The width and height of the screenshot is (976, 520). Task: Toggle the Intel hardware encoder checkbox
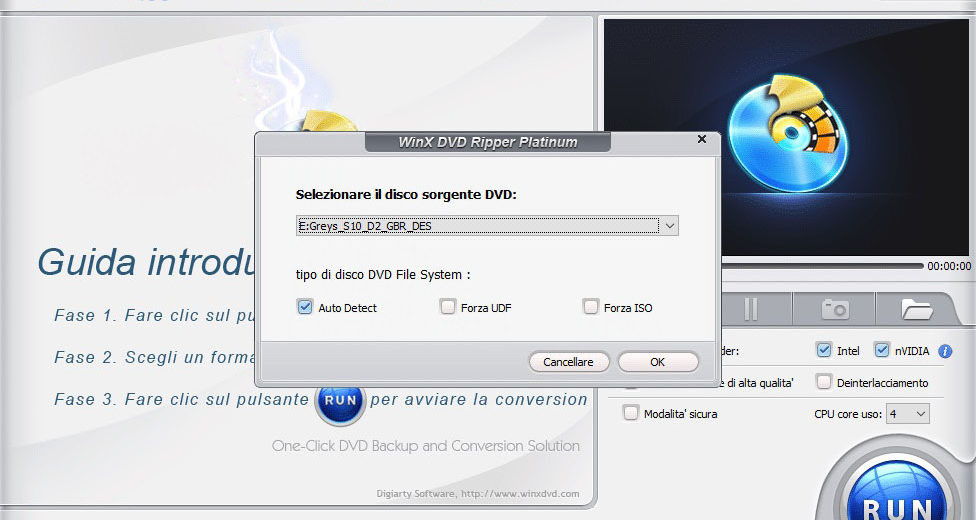click(x=824, y=350)
